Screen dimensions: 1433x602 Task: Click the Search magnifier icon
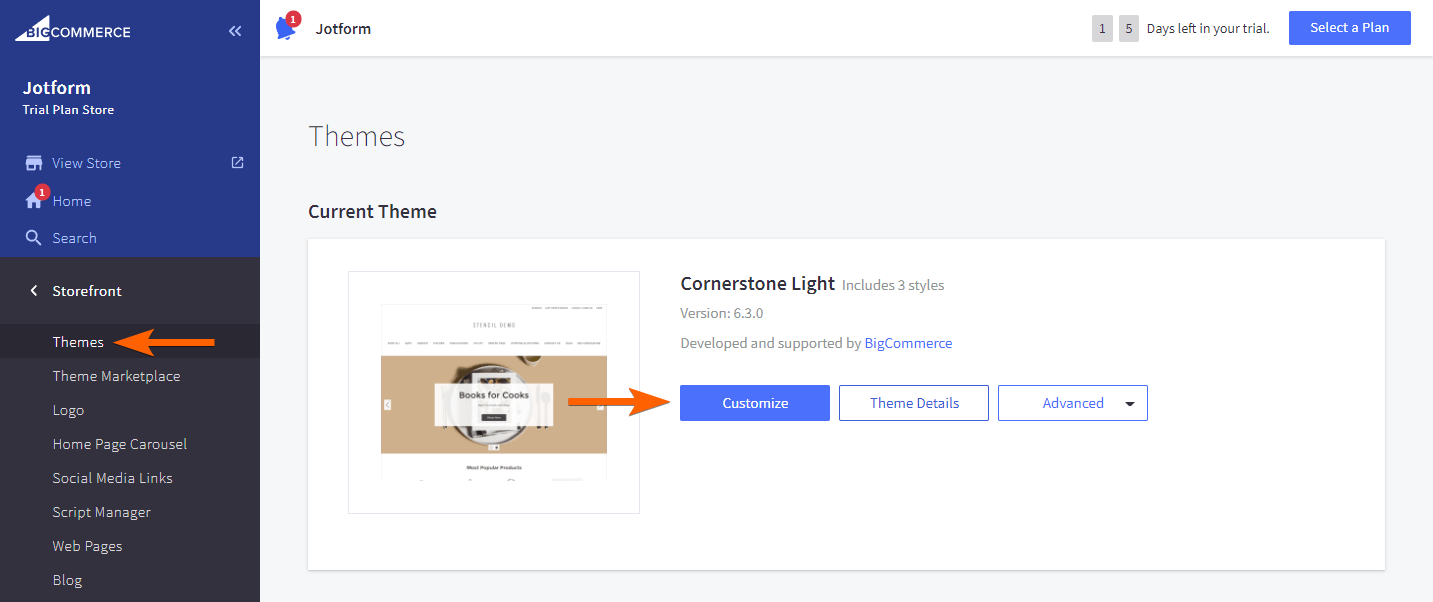pyautogui.click(x=34, y=238)
